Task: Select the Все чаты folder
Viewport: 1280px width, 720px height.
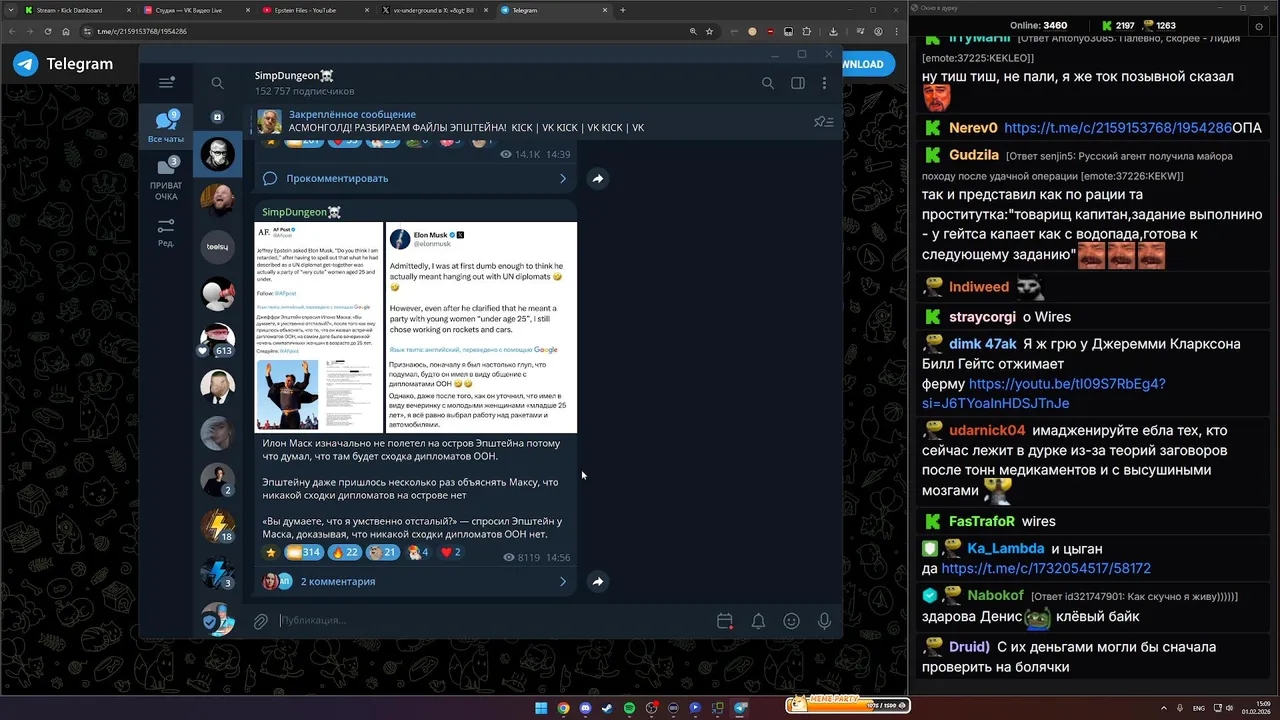Action: (166, 127)
